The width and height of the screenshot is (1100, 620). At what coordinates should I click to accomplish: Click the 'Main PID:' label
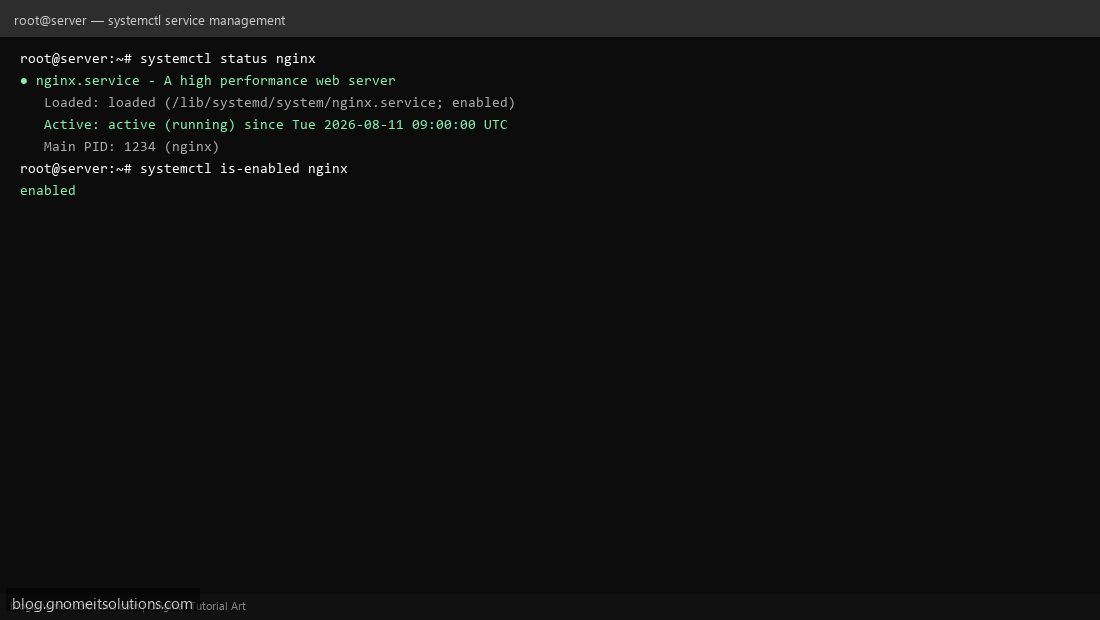pos(79,147)
